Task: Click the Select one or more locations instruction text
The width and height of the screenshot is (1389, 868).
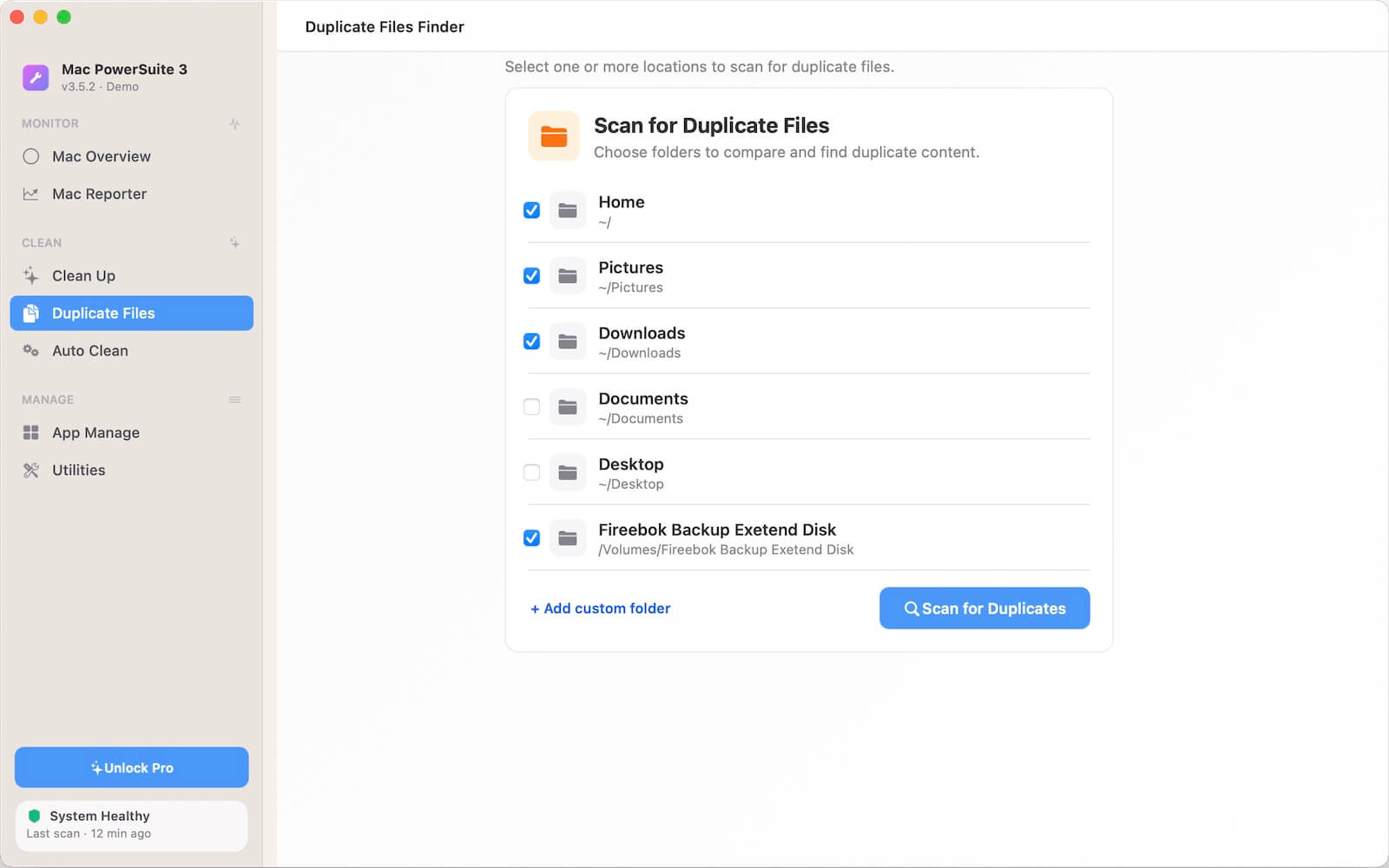Action: (700, 67)
